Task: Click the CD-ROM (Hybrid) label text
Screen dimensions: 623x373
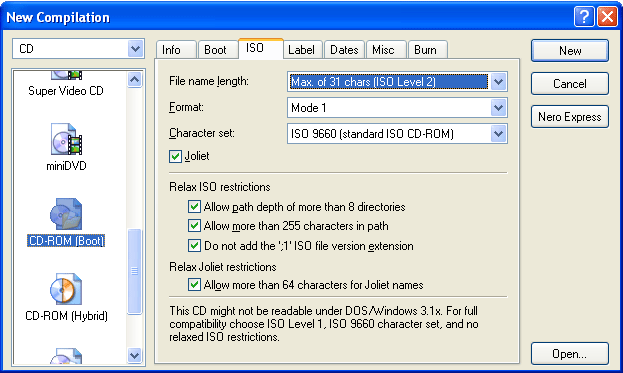Action: pos(66,316)
